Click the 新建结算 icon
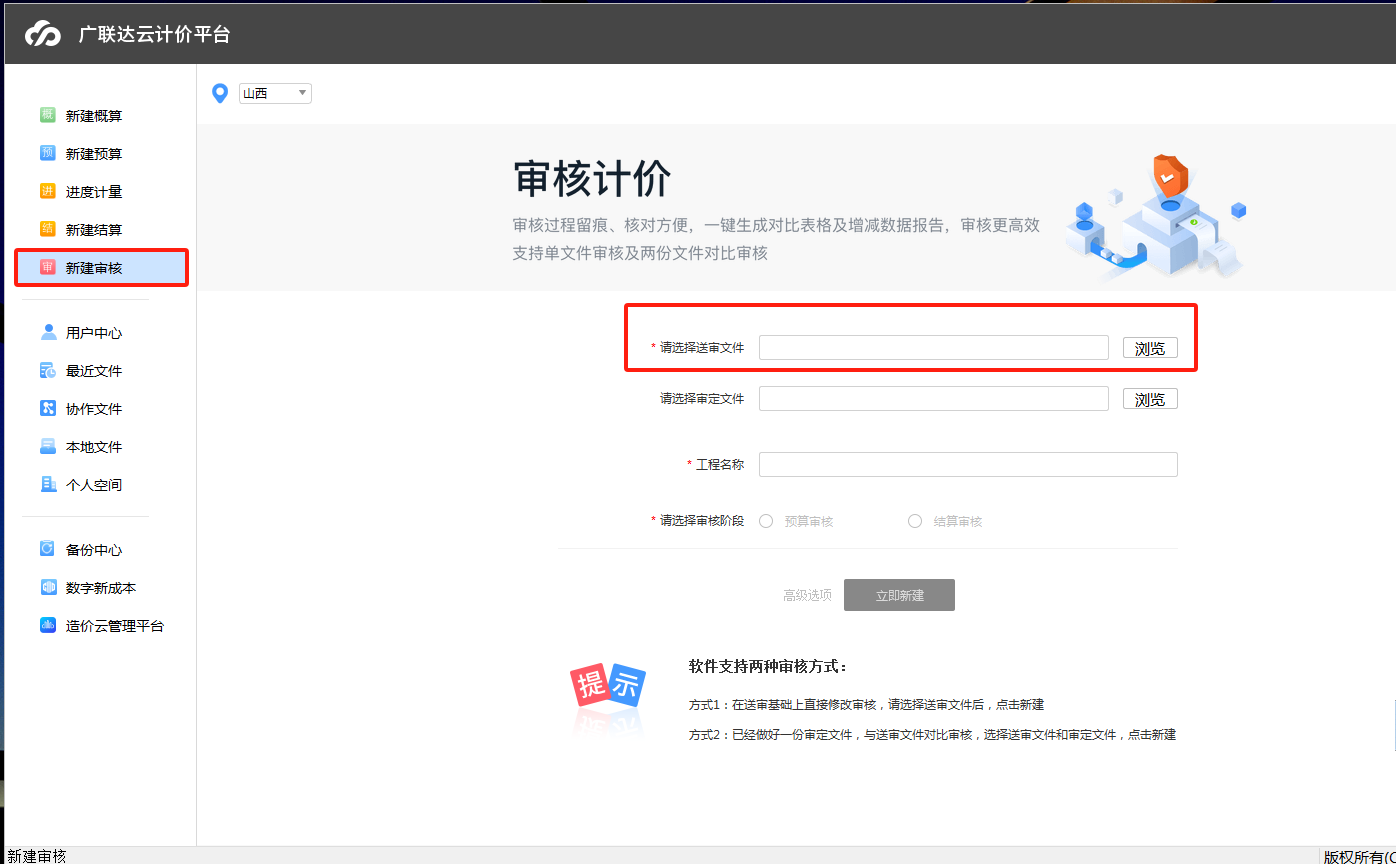The image size is (1396, 864). click(x=47, y=229)
